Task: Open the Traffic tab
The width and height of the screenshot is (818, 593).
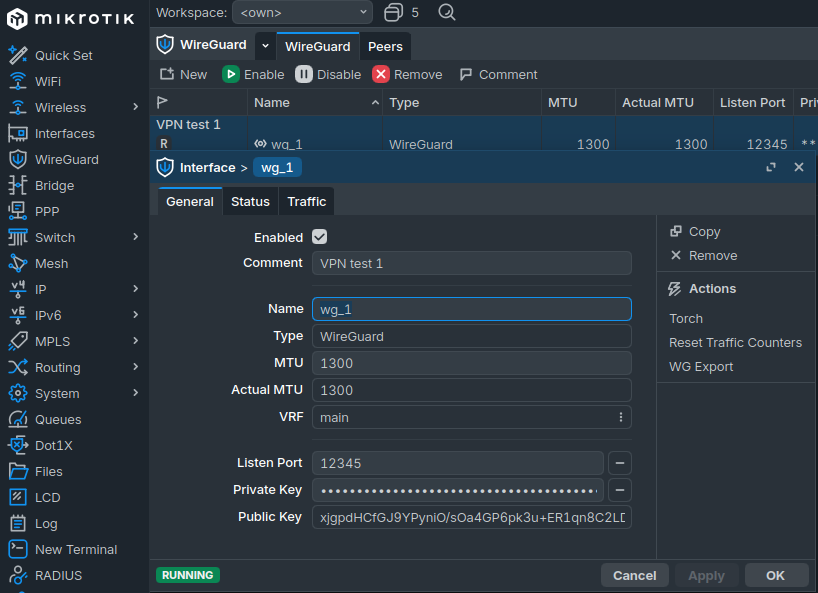Action: (x=307, y=202)
